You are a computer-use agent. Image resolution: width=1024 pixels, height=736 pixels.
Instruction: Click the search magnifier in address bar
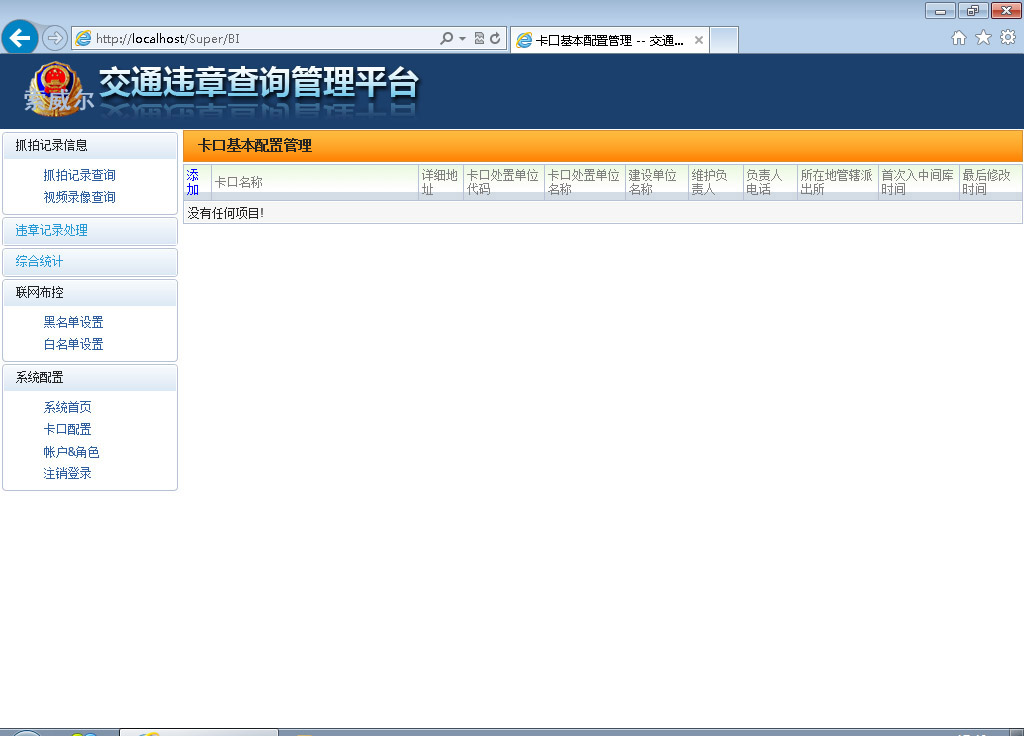pos(446,39)
